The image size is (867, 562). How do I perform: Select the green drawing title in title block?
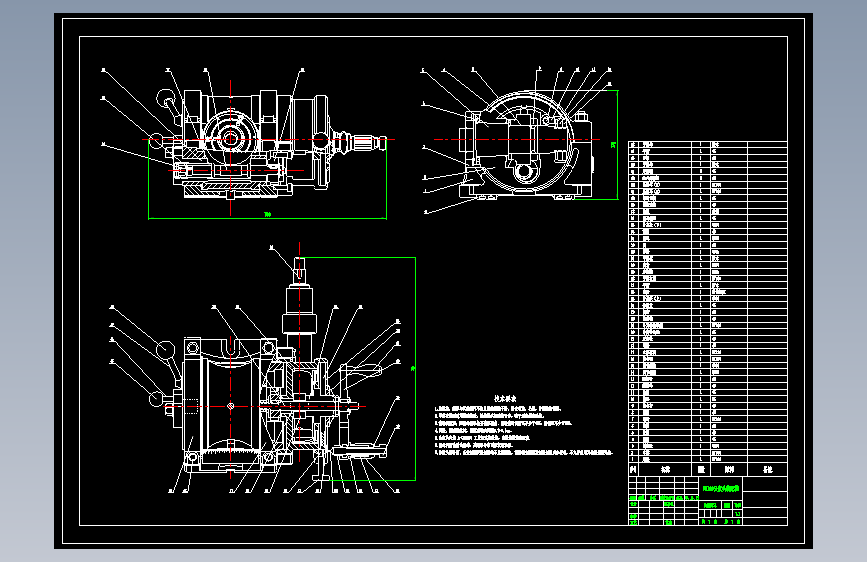720,488
